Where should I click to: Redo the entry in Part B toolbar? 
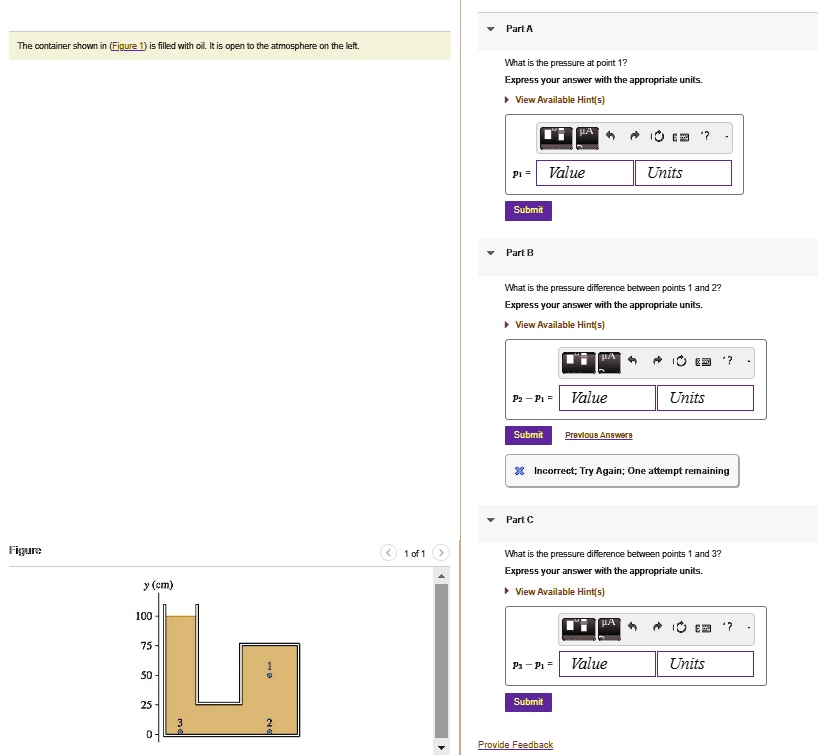tap(657, 361)
